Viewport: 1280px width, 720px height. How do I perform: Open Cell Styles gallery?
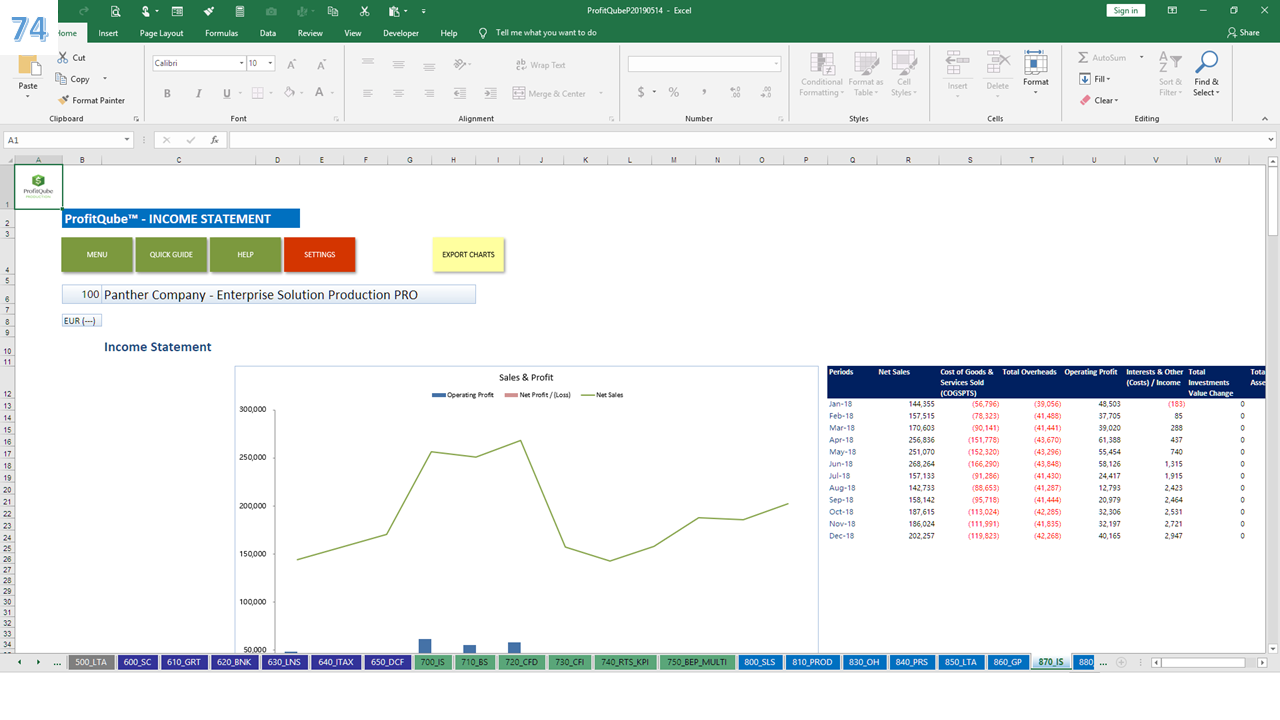point(904,75)
